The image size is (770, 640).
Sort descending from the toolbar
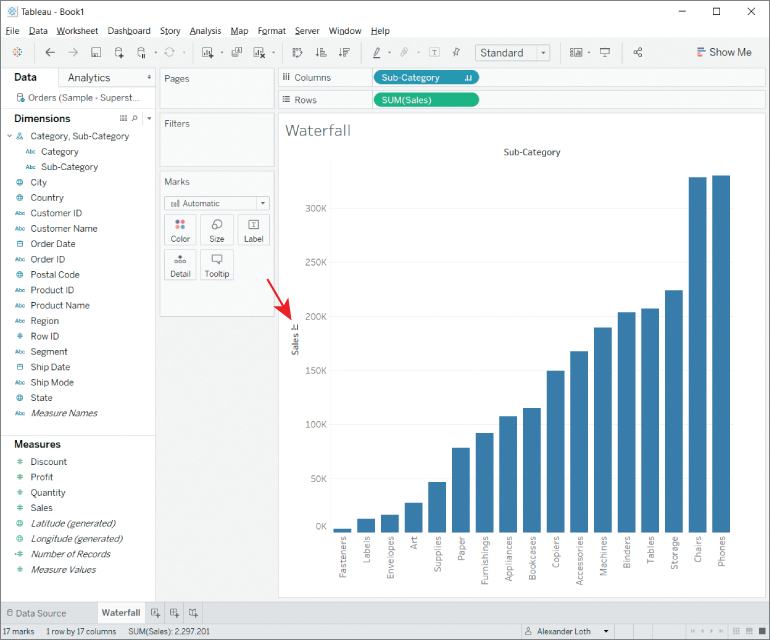(344, 52)
